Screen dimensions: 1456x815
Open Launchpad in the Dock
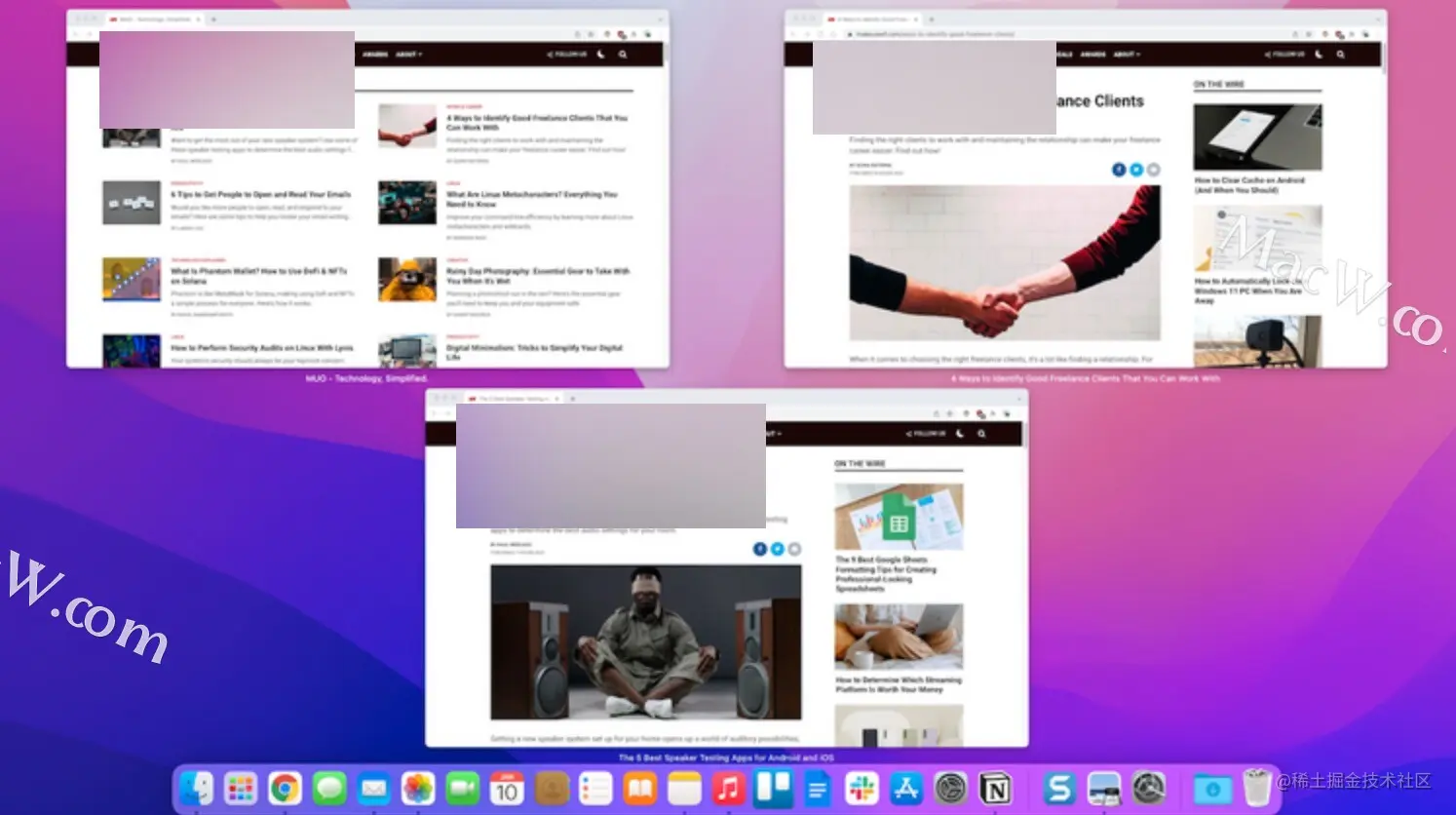tap(240, 788)
